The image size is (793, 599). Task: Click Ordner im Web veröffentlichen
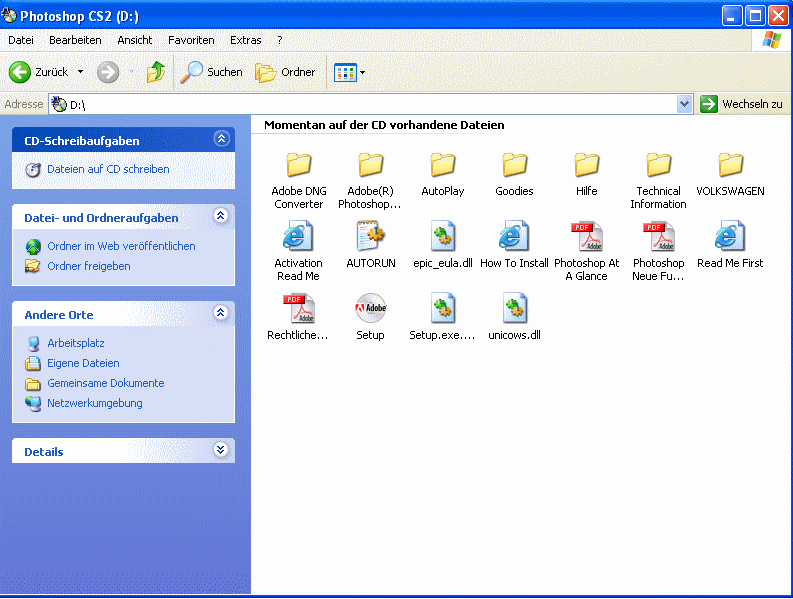121,246
